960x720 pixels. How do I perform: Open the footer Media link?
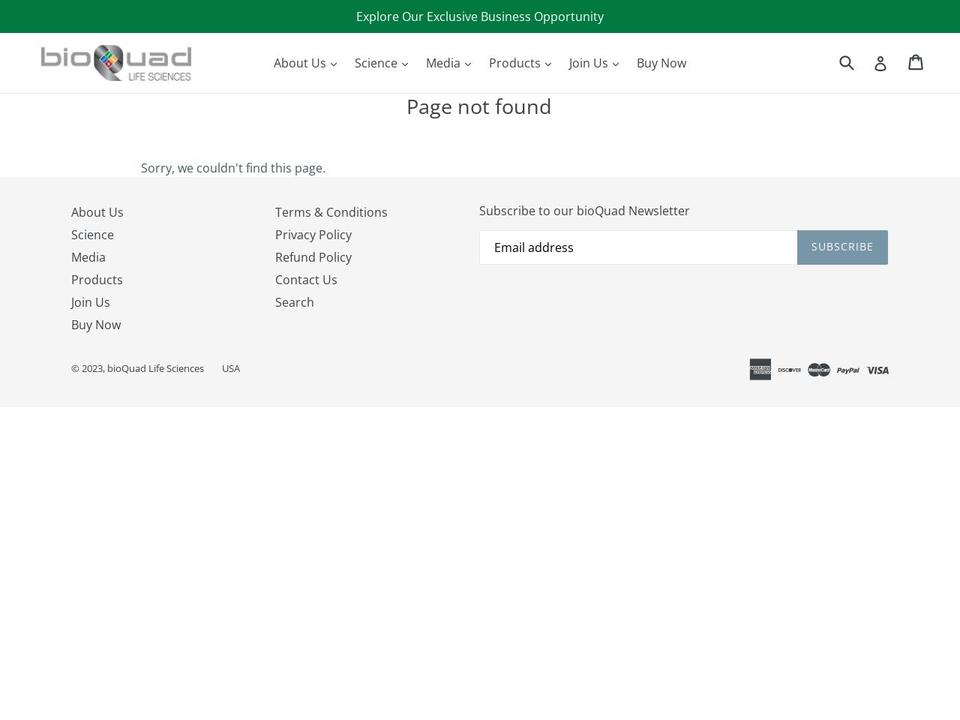point(88,257)
